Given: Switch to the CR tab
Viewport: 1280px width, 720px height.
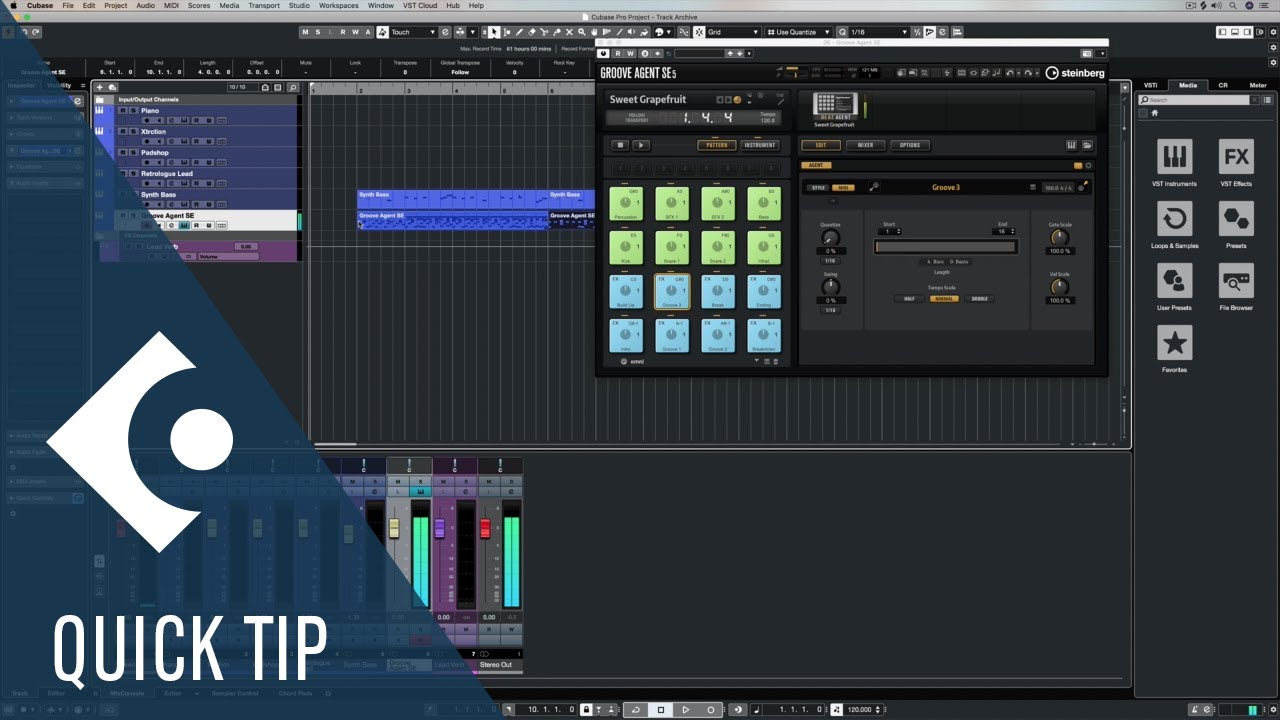Looking at the screenshot, I should (1223, 85).
